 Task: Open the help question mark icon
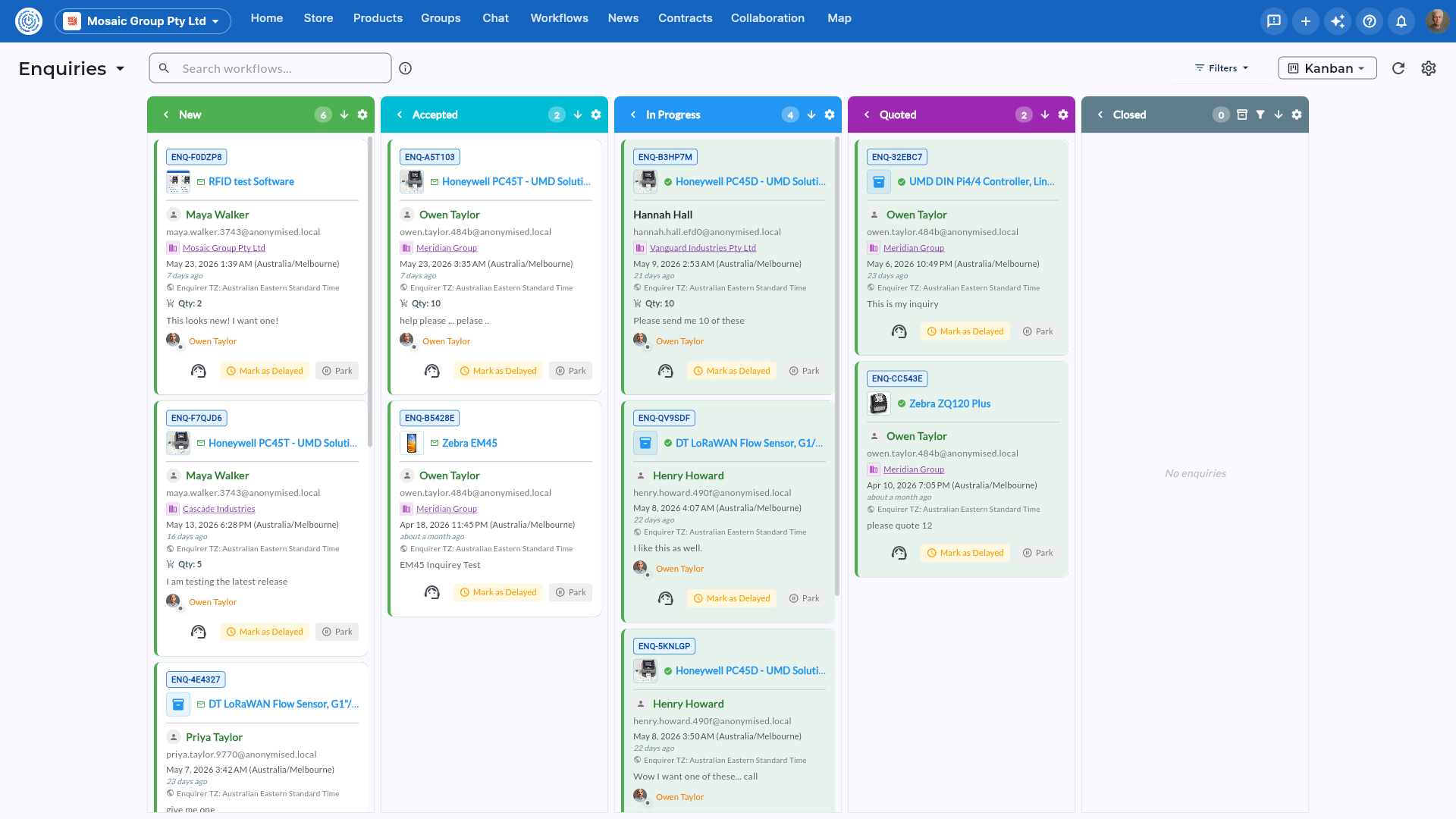(x=1370, y=21)
